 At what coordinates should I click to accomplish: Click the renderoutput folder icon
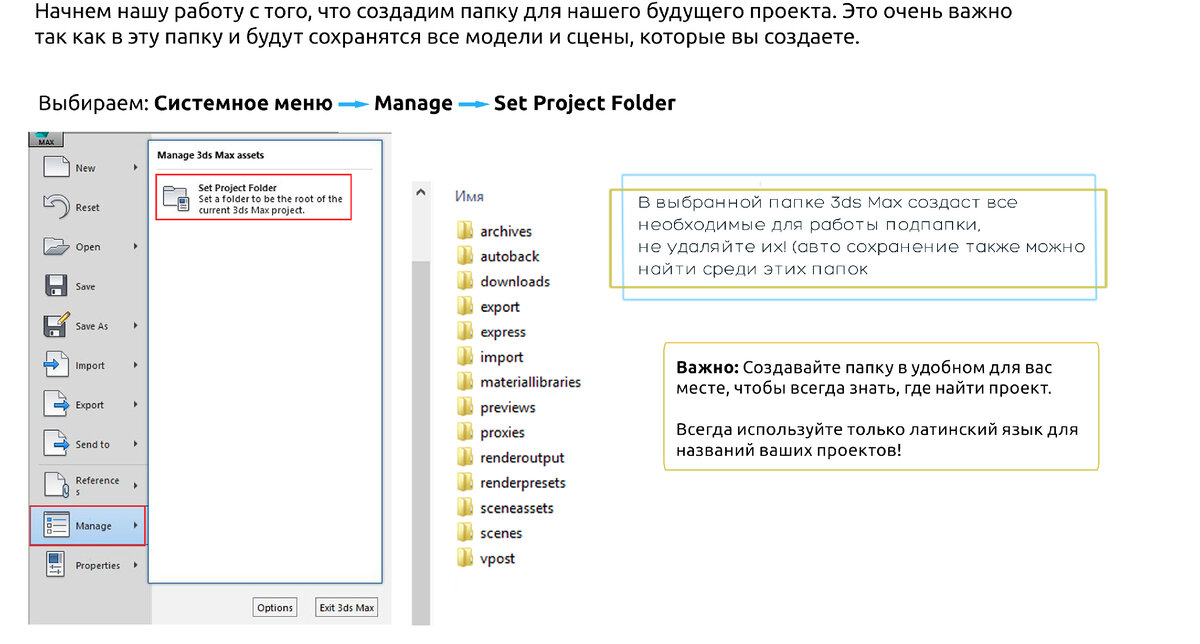click(x=465, y=457)
